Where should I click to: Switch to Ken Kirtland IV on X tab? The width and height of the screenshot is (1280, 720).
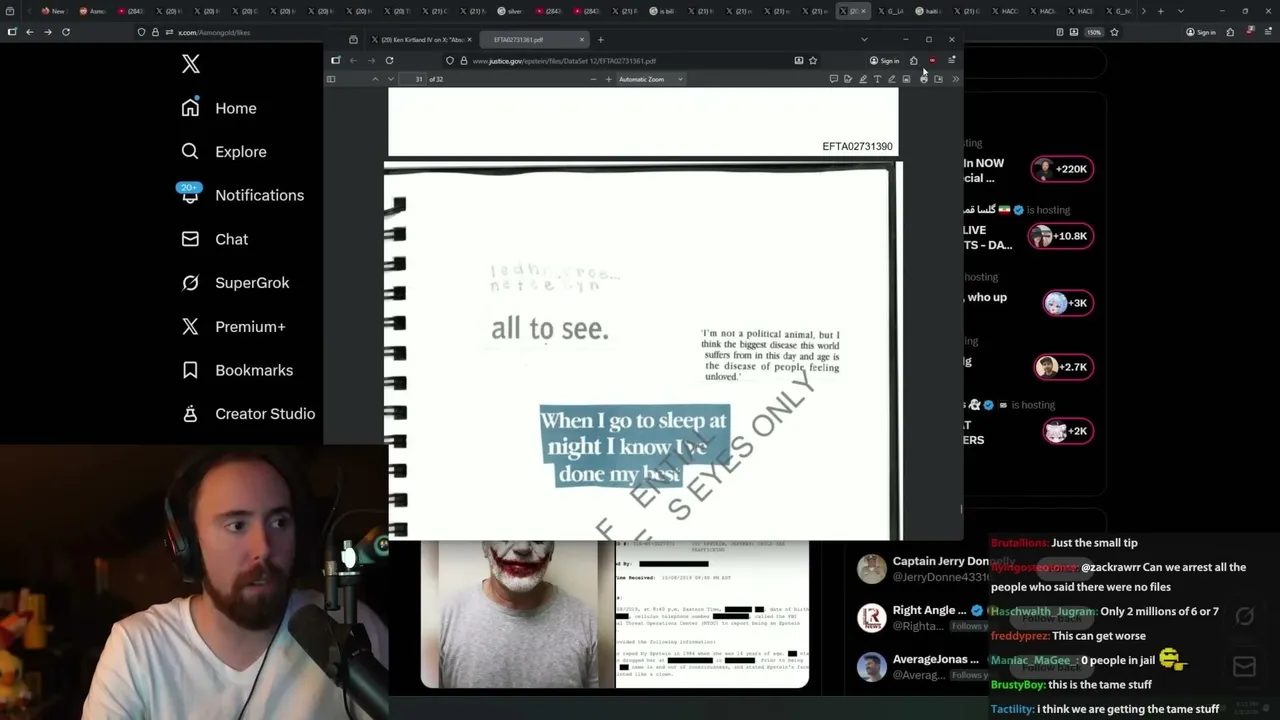[423, 40]
